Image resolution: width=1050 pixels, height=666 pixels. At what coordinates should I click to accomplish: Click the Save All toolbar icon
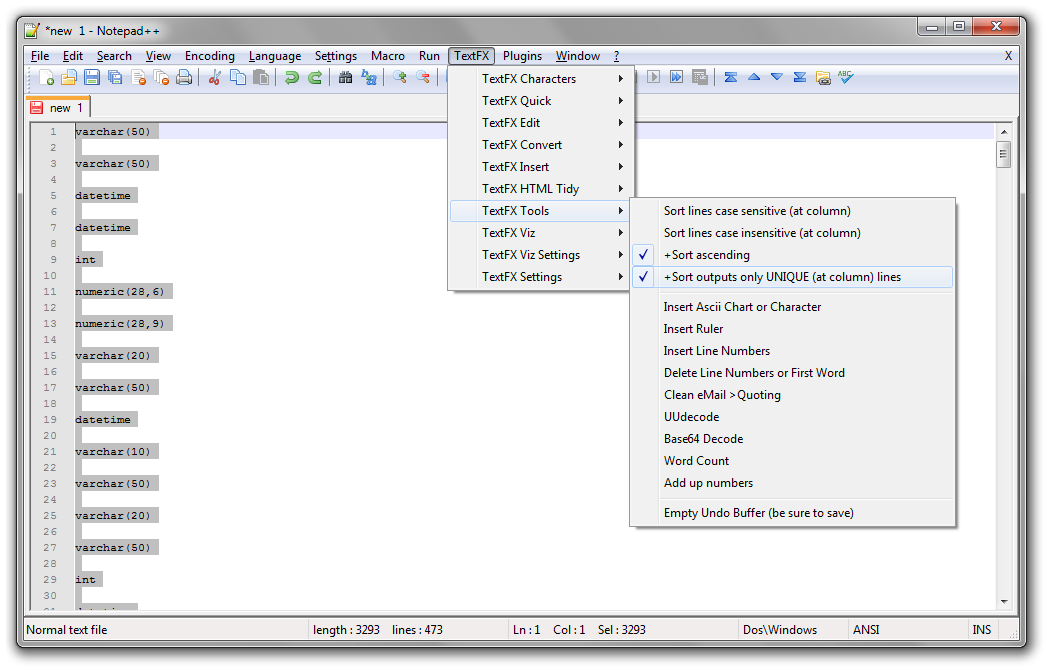coord(115,78)
